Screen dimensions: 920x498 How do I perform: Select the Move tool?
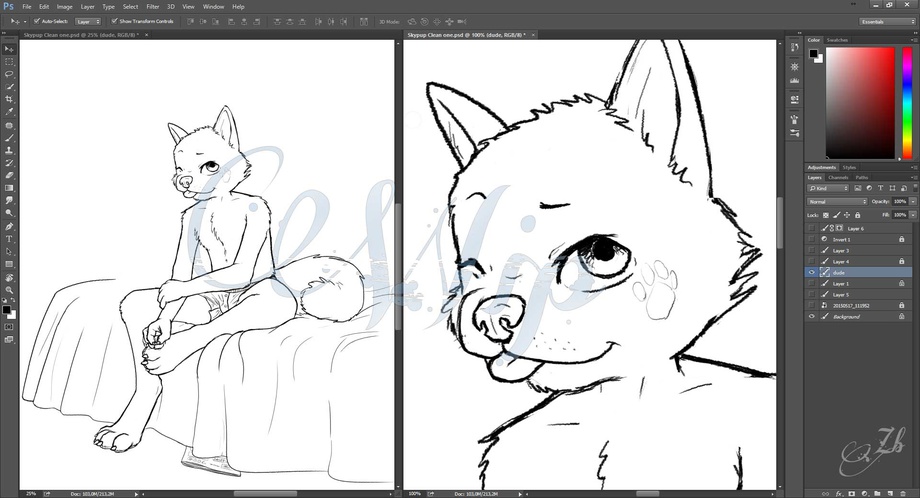[9, 48]
